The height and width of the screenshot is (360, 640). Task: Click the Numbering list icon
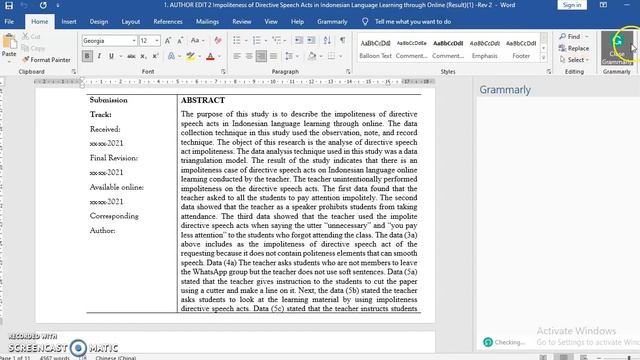[x=256, y=40]
